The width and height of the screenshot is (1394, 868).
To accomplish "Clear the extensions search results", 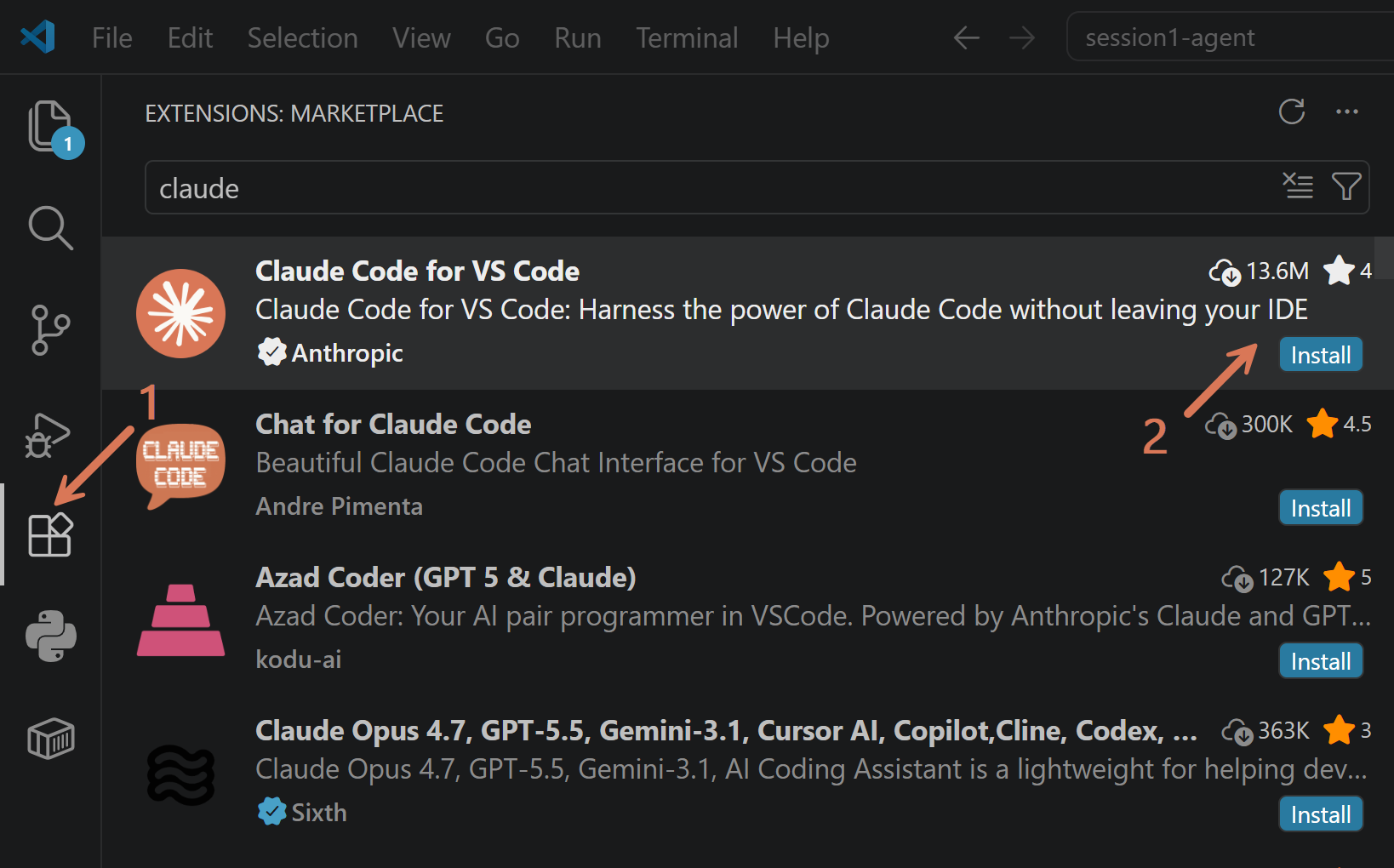I will (1298, 186).
